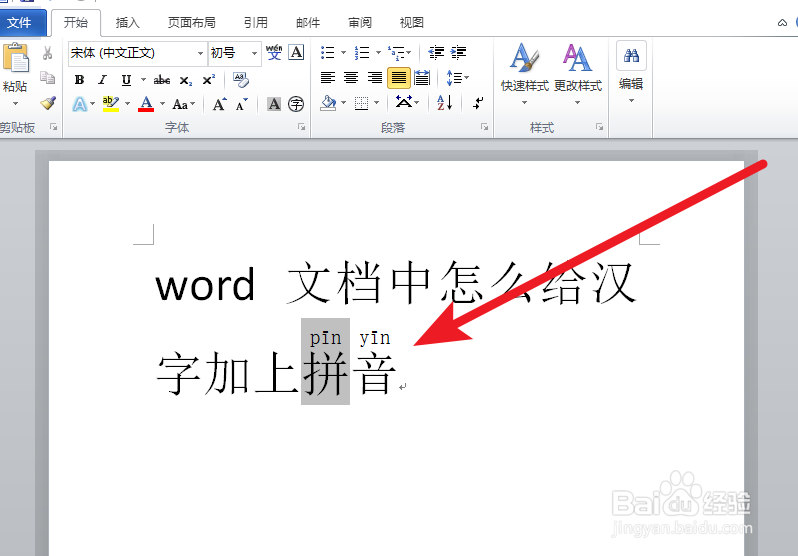The image size is (798, 556).
Task: Click the Character Border icon
Action: 296,52
